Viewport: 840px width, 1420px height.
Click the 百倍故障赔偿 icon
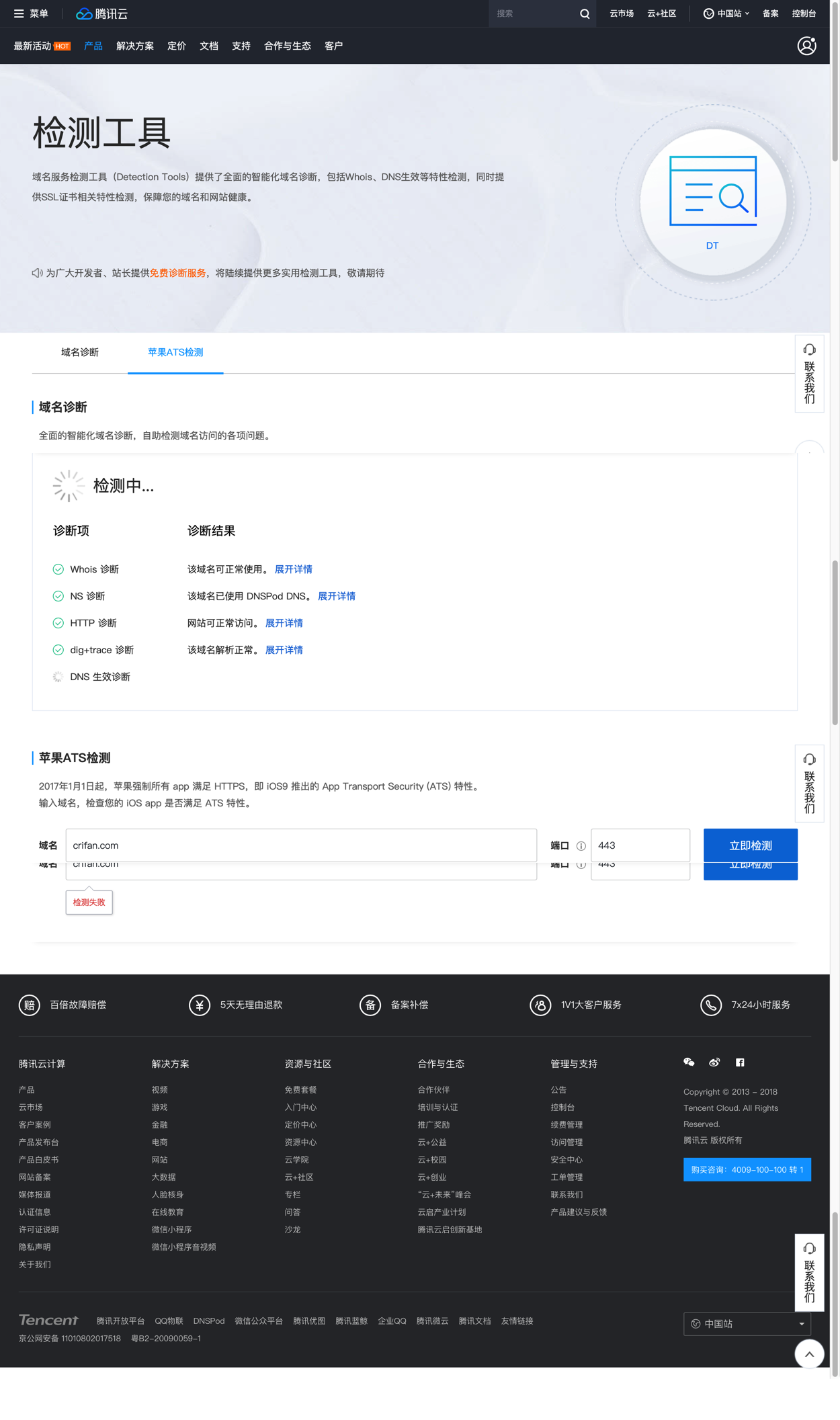click(30, 1005)
